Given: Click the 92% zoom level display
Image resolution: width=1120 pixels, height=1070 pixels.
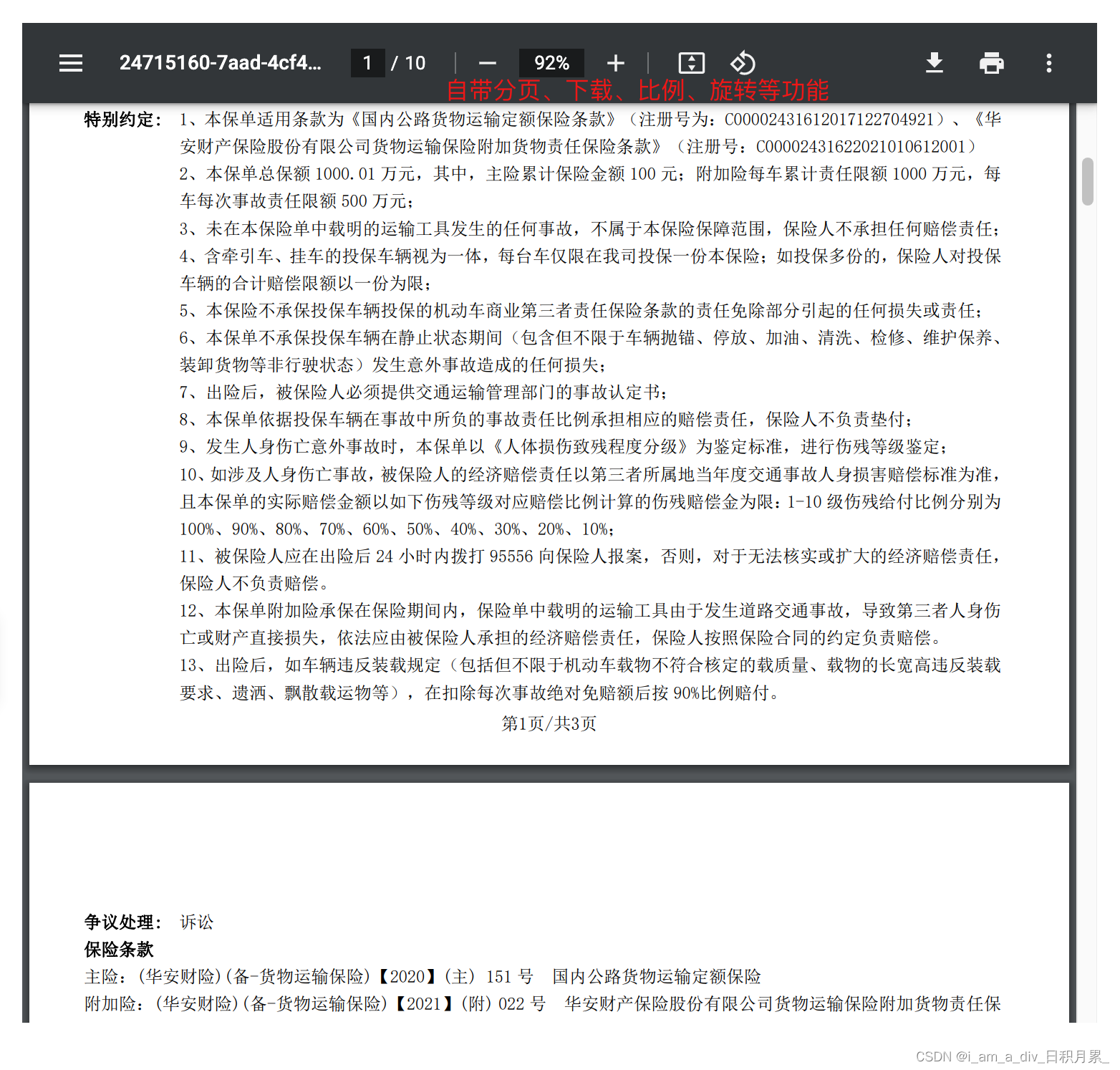Looking at the screenshot, I should (551, 63).
